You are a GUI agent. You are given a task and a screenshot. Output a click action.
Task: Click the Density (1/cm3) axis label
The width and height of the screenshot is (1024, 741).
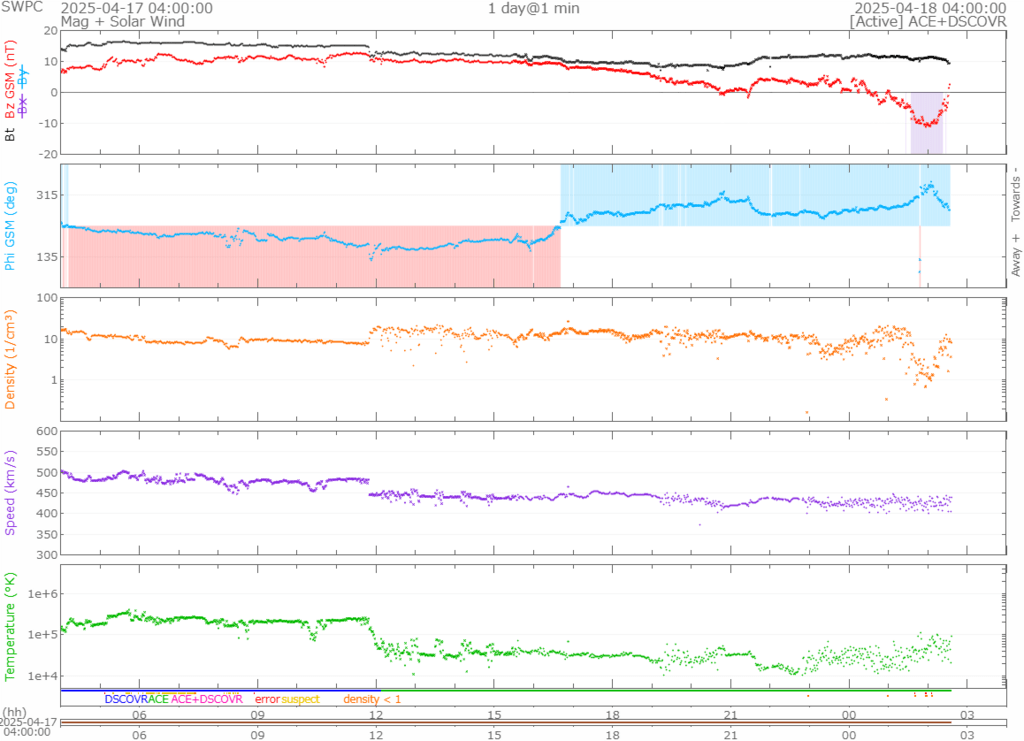12,359
